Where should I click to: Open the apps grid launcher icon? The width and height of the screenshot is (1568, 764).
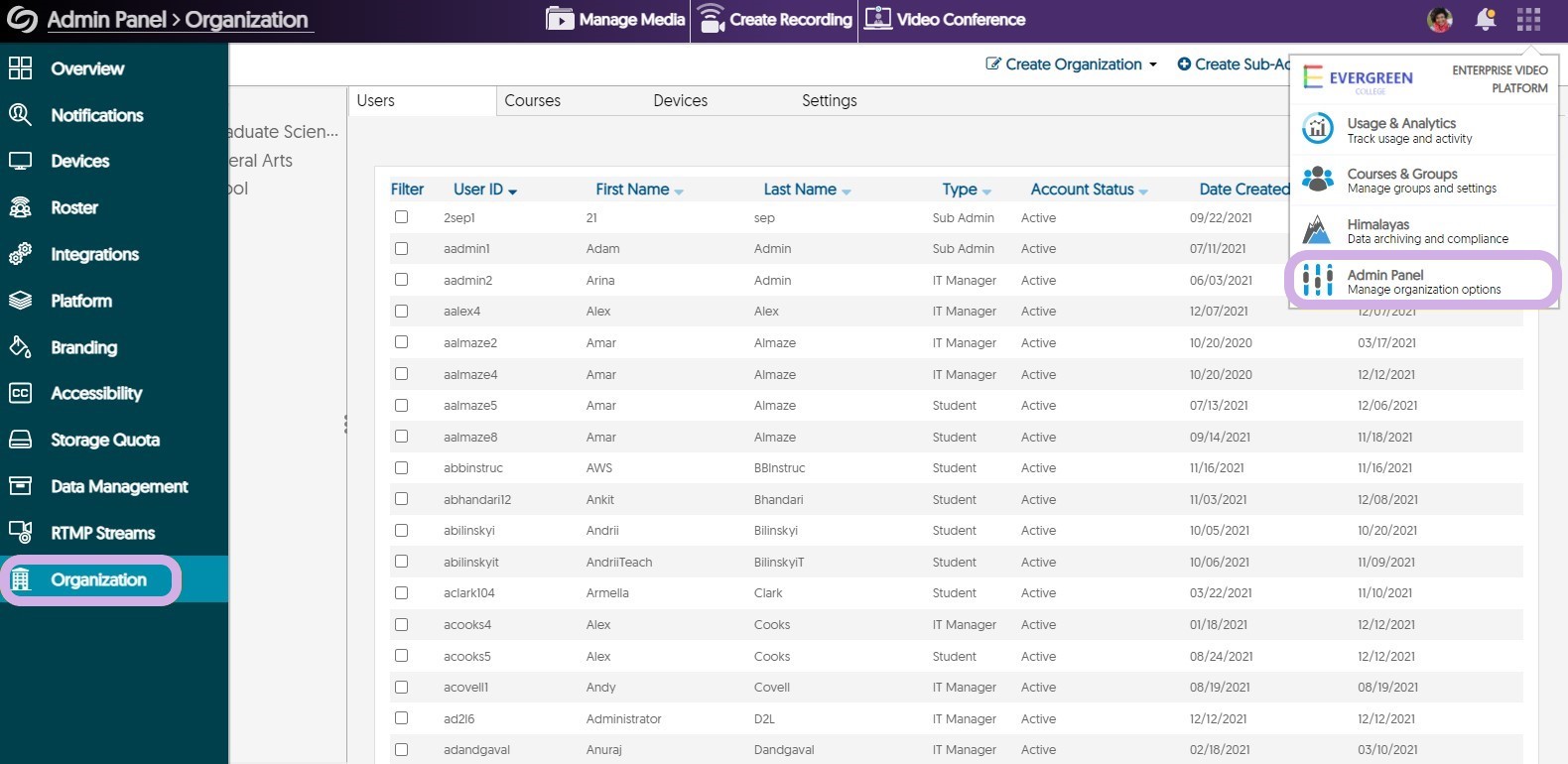(1528, 19)
